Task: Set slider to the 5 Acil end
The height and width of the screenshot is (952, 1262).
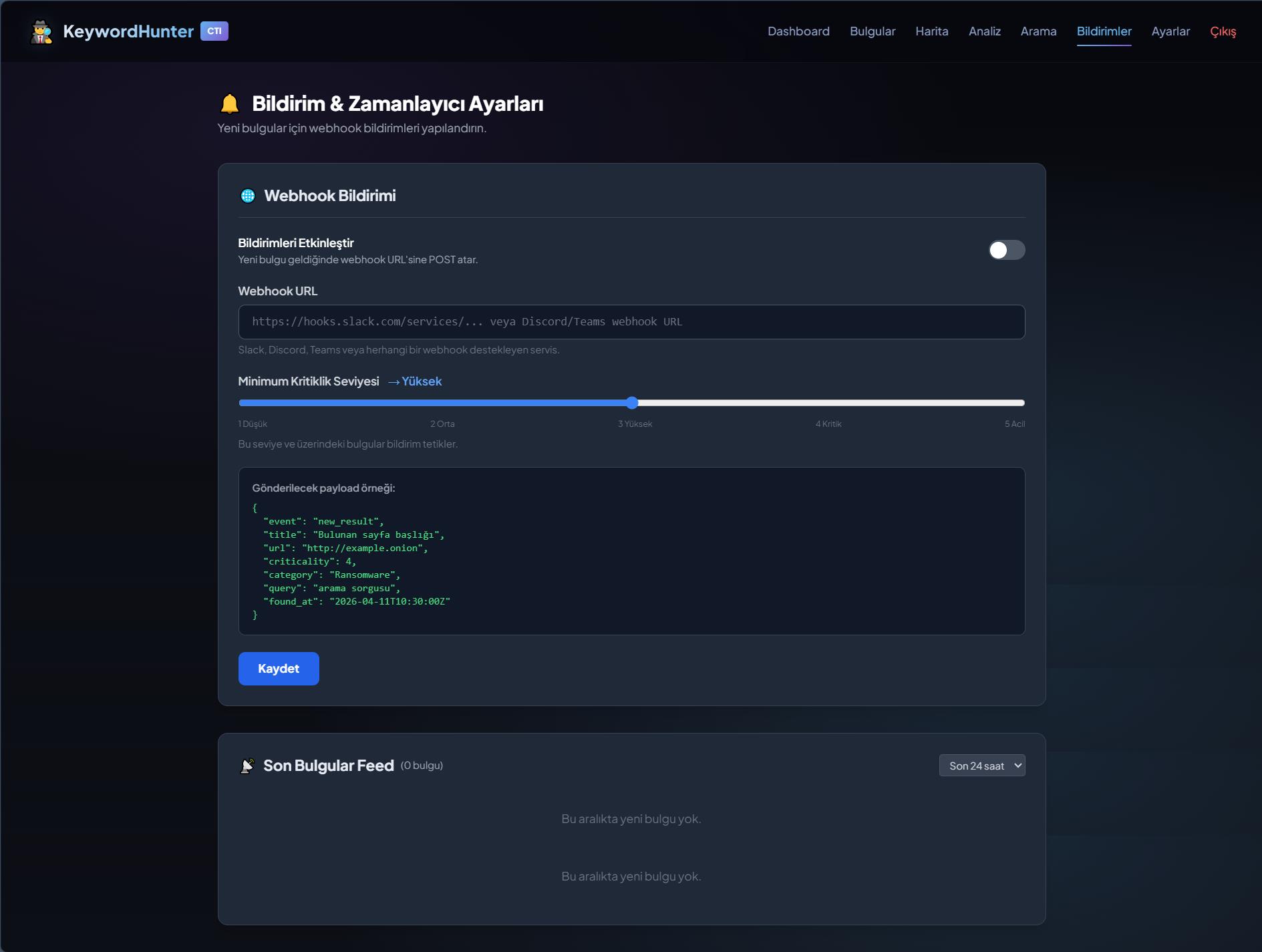Action: (1021, 403)
